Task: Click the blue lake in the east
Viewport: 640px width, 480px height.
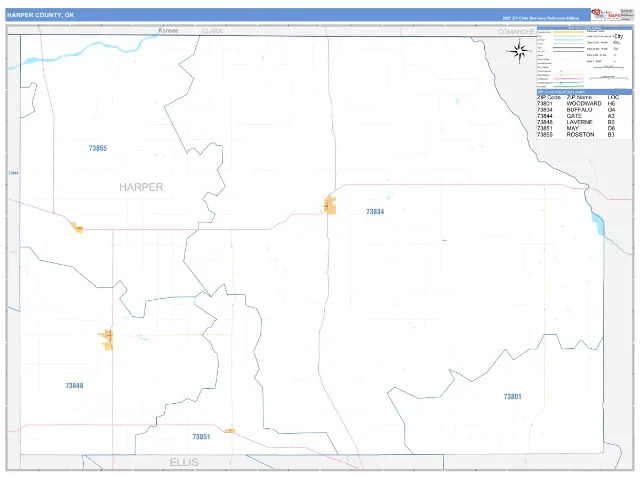Action: (x=598, y=224)
